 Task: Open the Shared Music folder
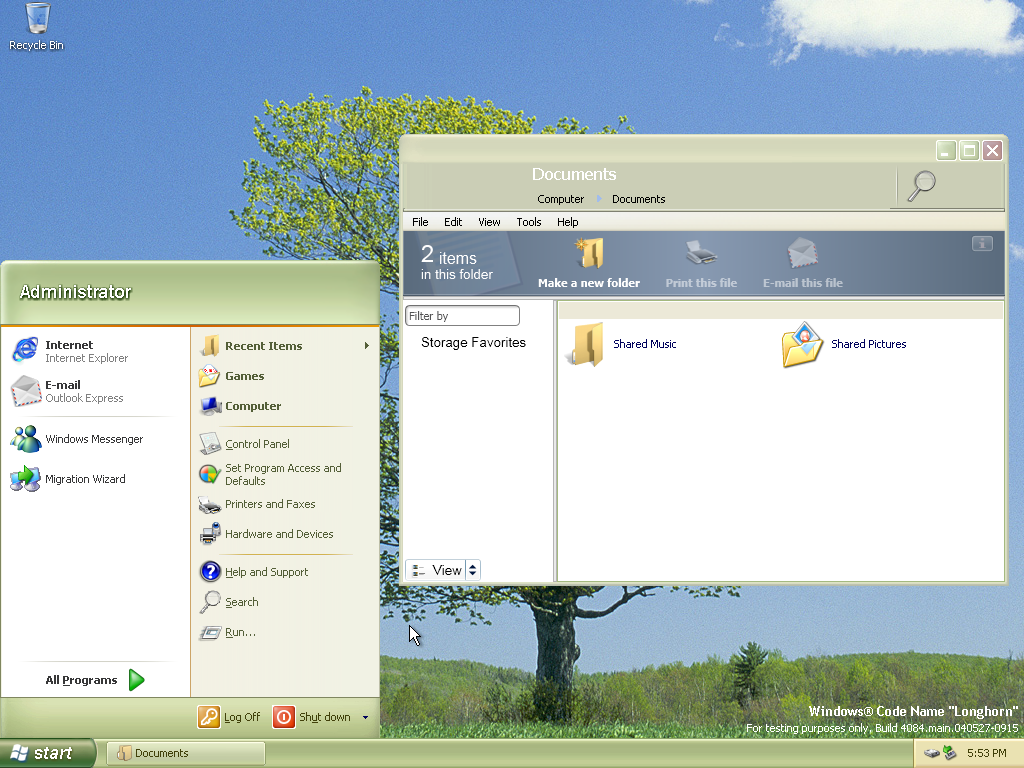tap(587, 344)
